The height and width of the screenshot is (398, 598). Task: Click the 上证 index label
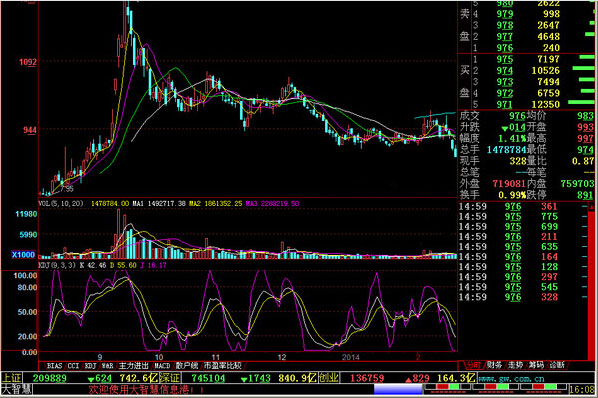click(11, 378)
